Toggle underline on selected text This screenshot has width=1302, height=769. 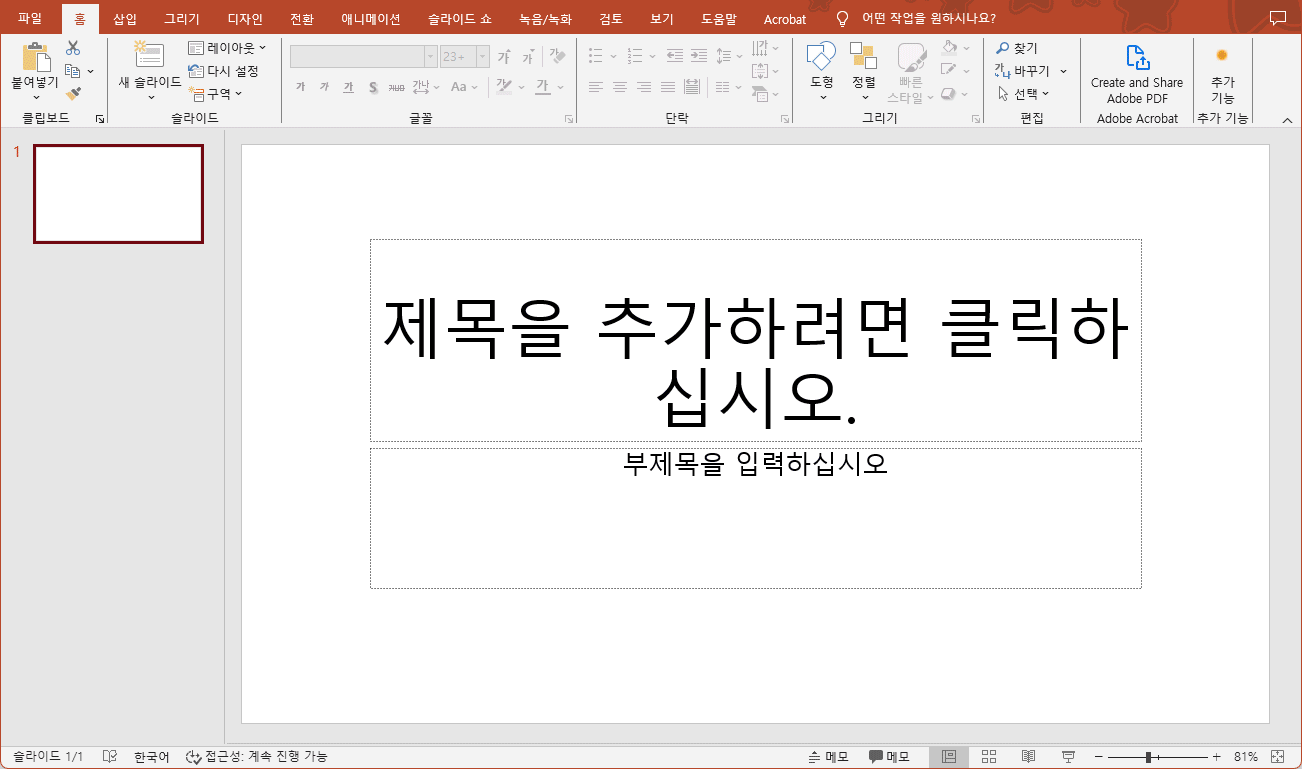click(x=347, y=88)
